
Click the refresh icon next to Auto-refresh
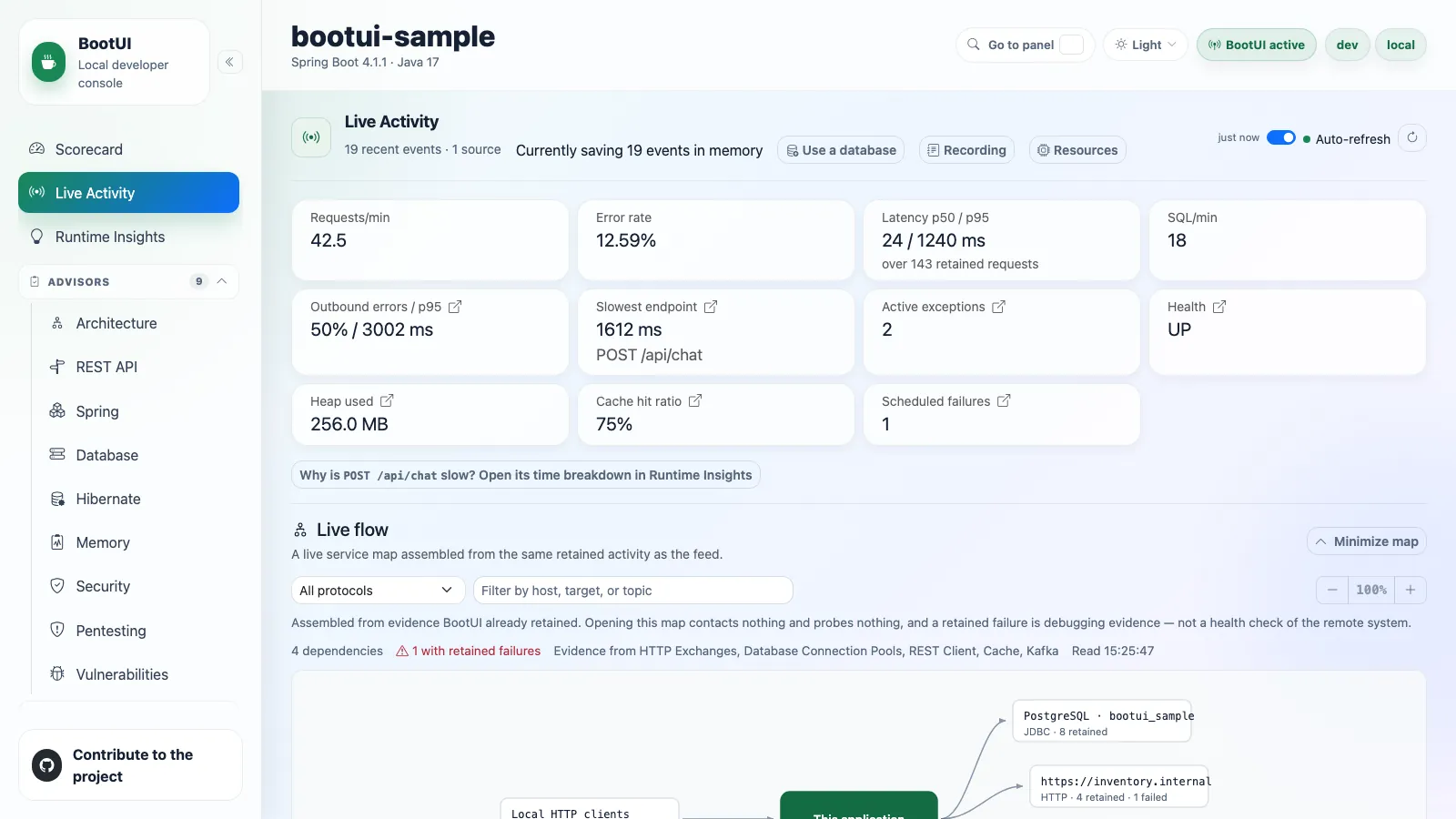pyautogui.click(x=1412, y=138)
